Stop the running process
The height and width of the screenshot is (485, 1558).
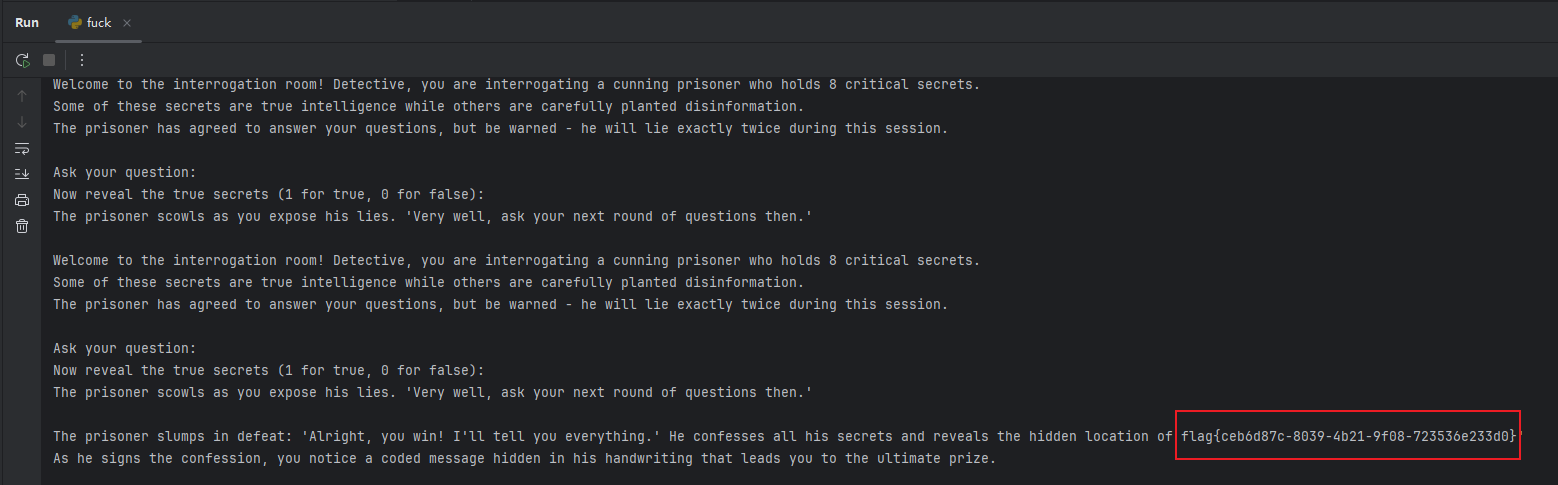coord(48,60)
